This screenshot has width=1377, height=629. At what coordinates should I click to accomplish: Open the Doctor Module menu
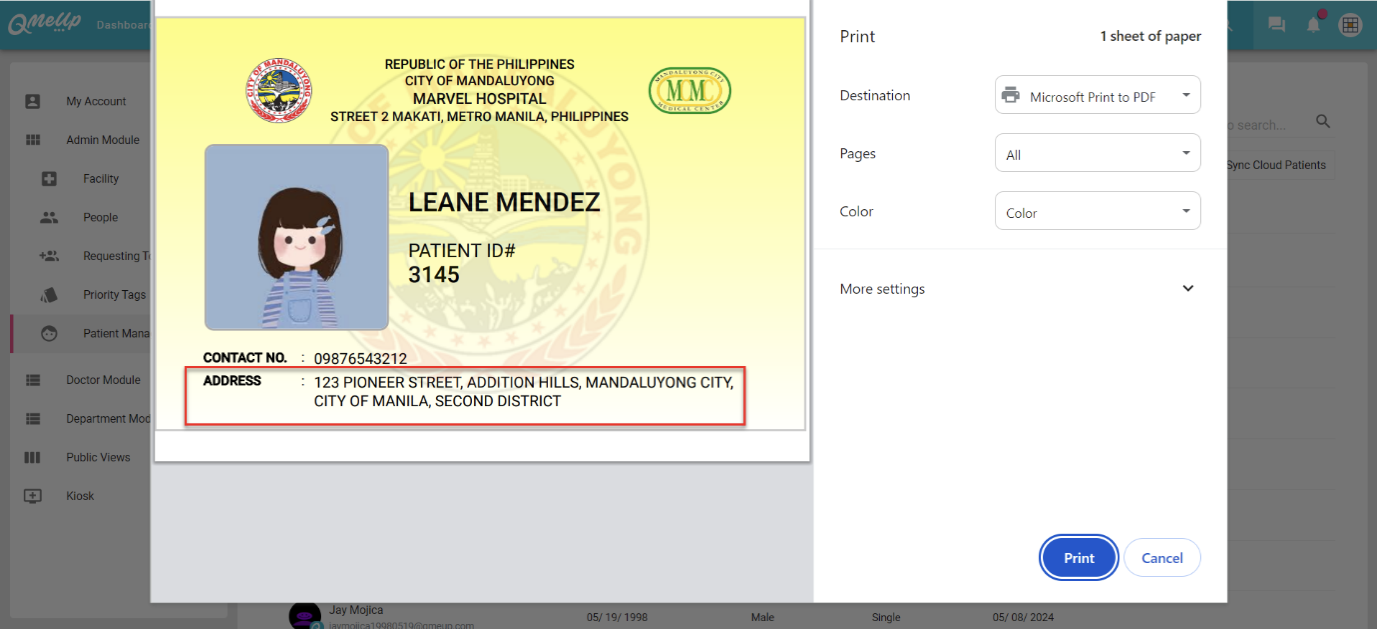pos(102,380)
